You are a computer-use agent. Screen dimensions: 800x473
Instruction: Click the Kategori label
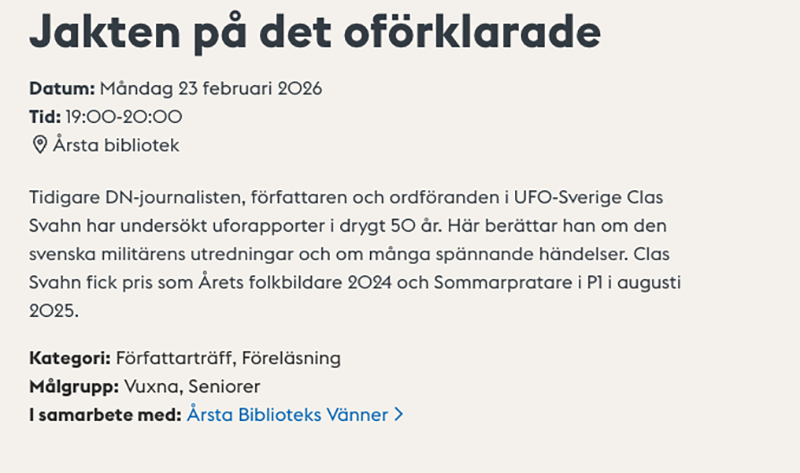coord(69,357)
